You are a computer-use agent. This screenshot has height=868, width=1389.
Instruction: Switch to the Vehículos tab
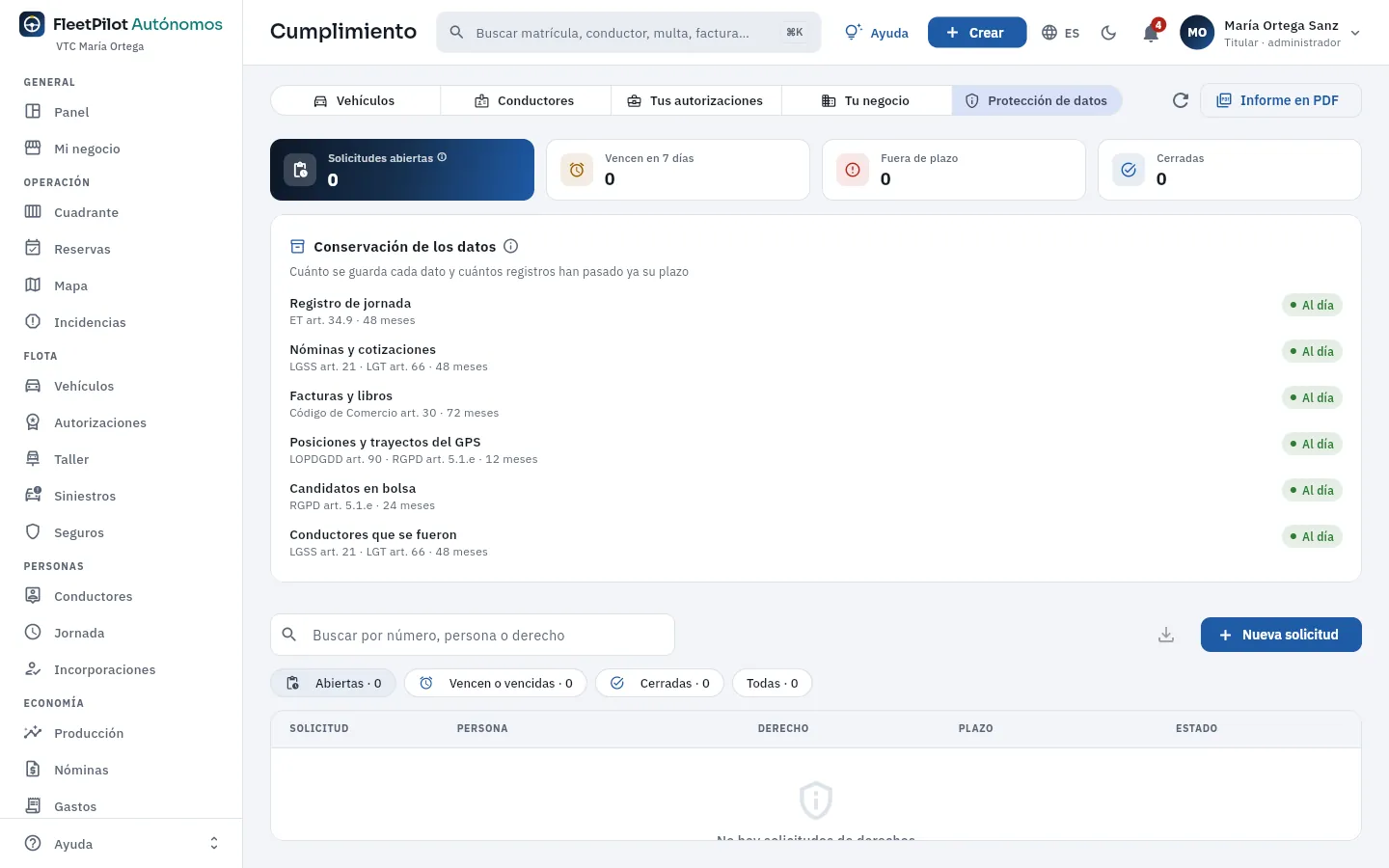coord(355,100)
